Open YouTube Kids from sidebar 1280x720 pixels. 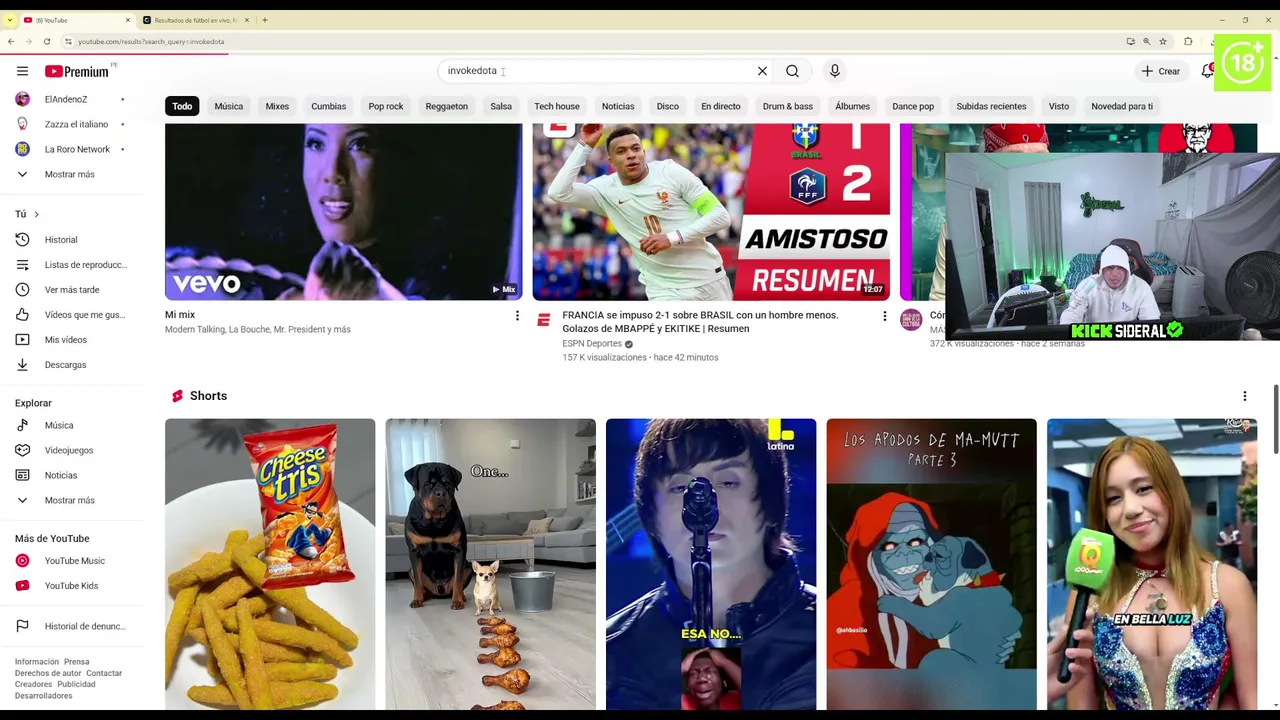pyautogui.click(x=72, y=586)
